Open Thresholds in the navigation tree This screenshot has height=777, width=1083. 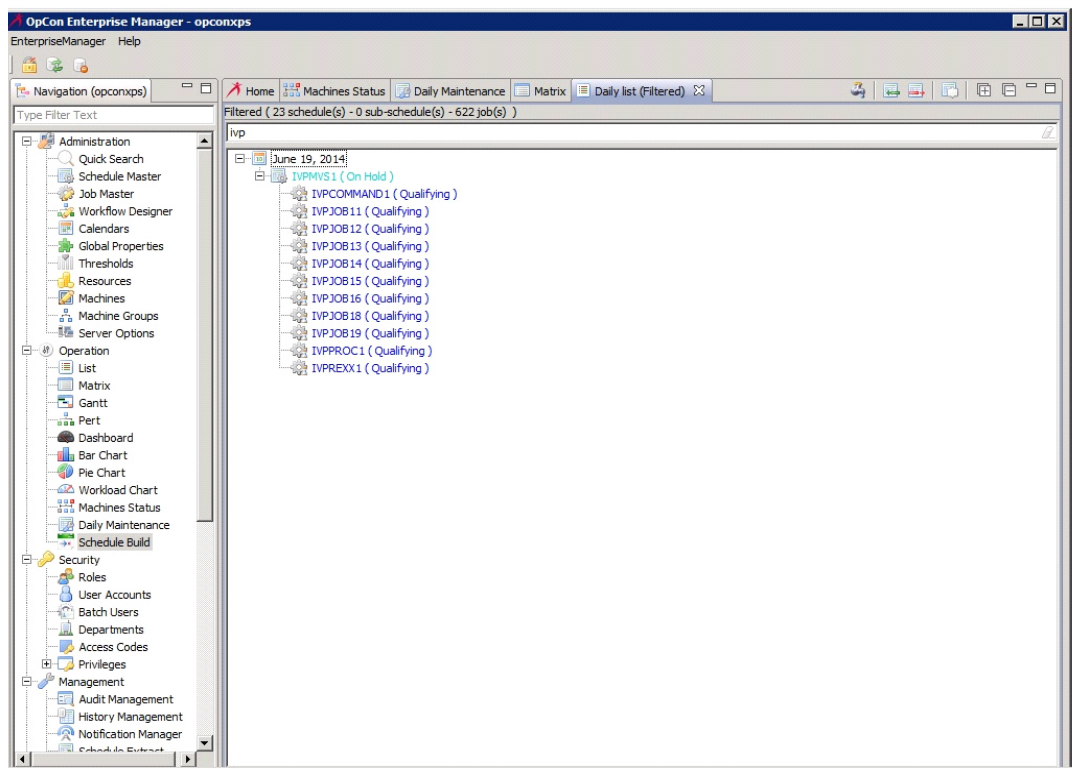click(x=106, y=263)
